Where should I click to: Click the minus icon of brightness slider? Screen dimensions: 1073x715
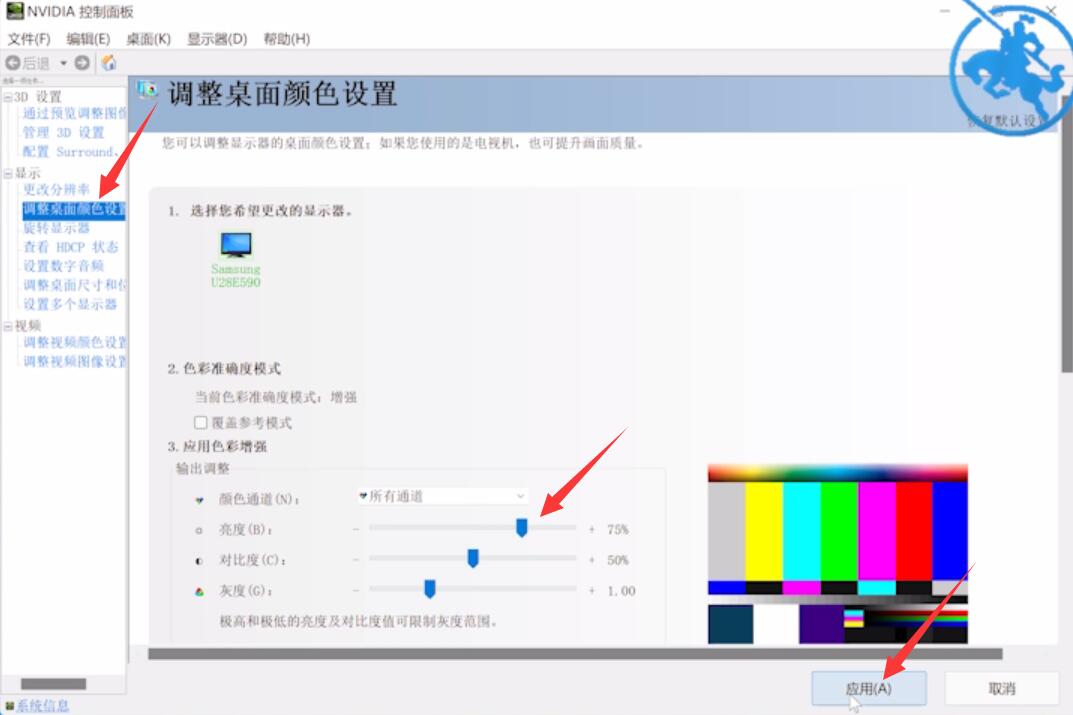click(356, 529)
